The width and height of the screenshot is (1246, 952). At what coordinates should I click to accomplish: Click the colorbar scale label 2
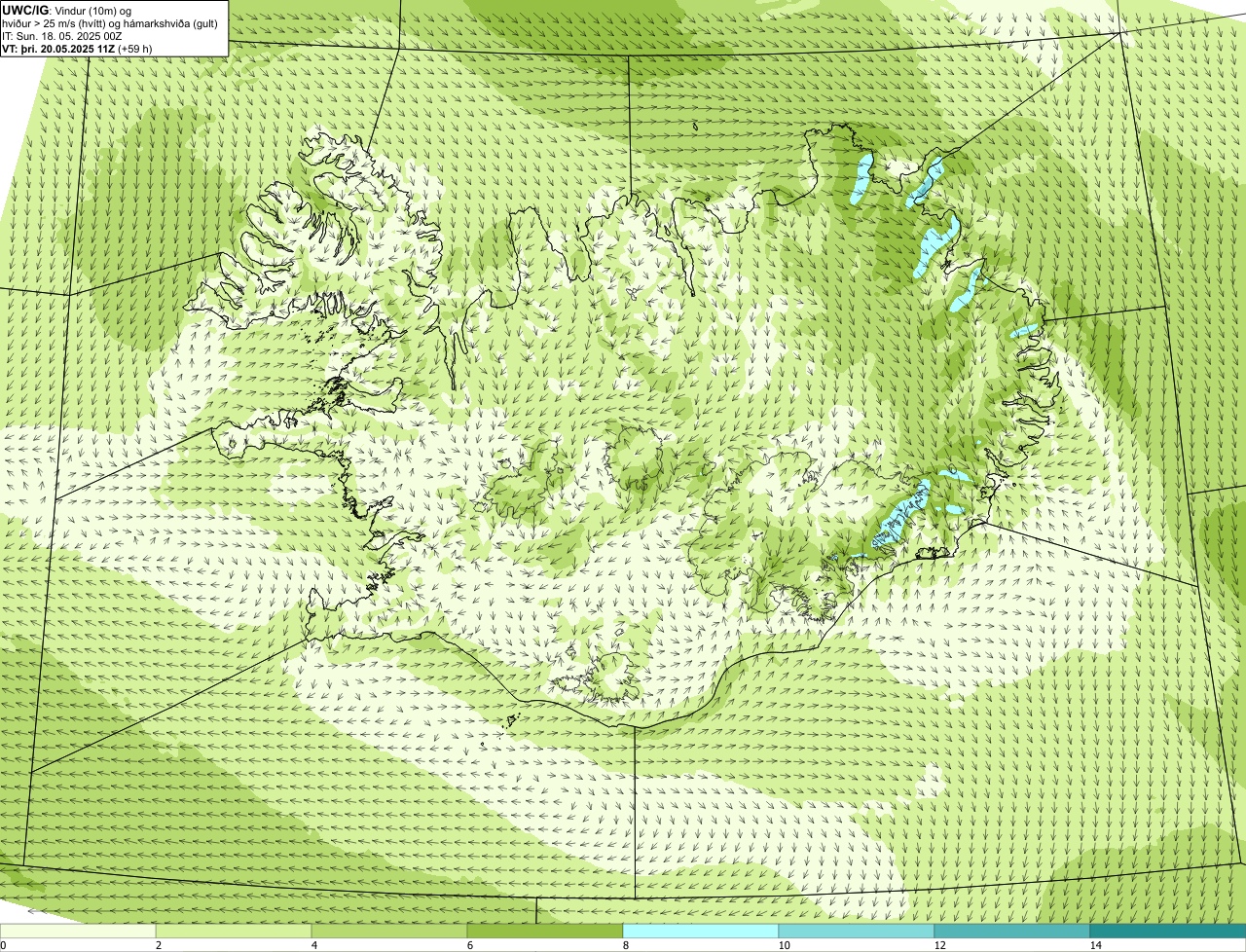point(158,945)
